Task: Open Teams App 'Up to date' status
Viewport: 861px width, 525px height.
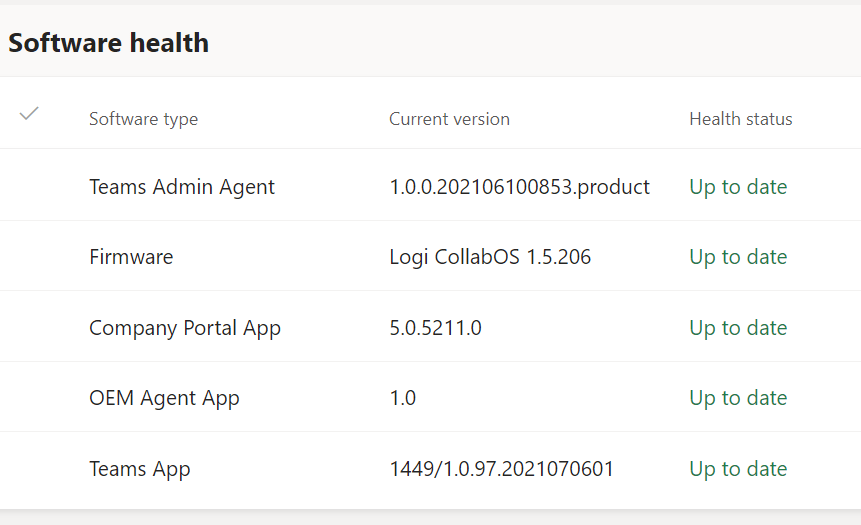Action: pos(738,469)
